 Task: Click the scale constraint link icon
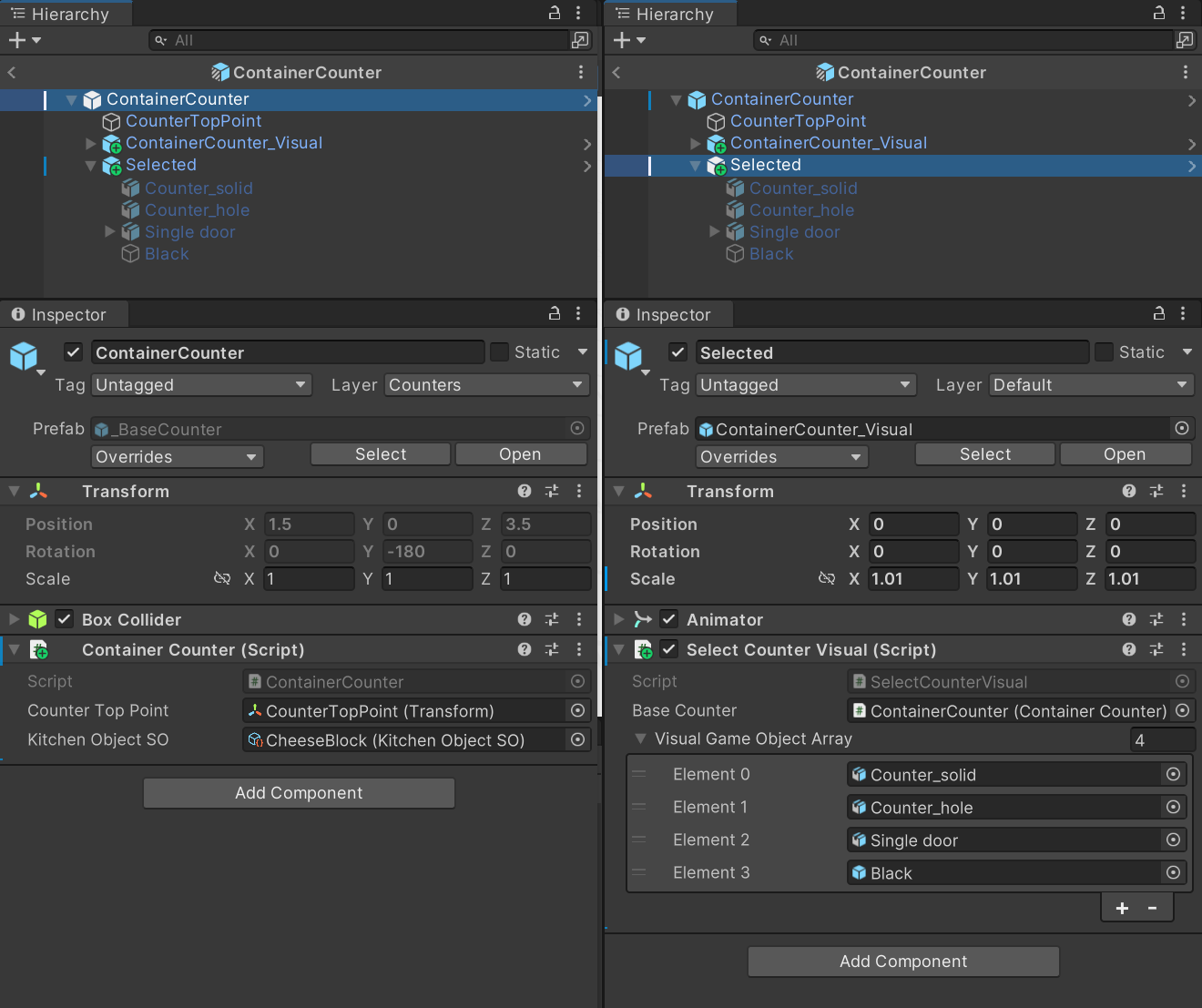(222, 578)
